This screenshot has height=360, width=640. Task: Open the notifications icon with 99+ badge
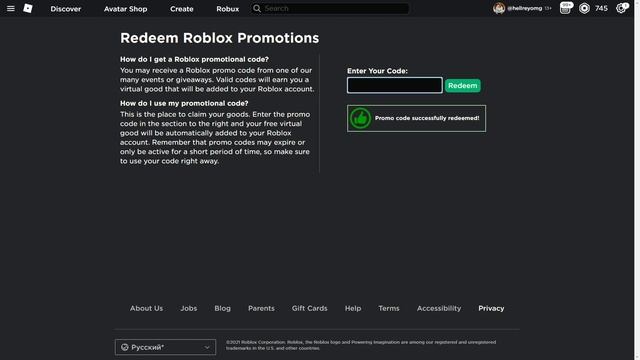click(566, 8)
